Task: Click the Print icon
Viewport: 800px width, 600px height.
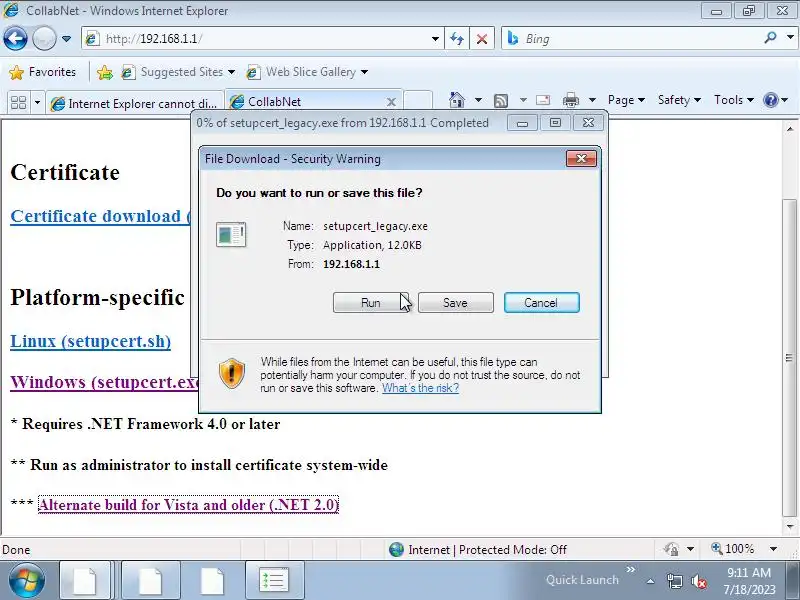Action: [570, 100]
